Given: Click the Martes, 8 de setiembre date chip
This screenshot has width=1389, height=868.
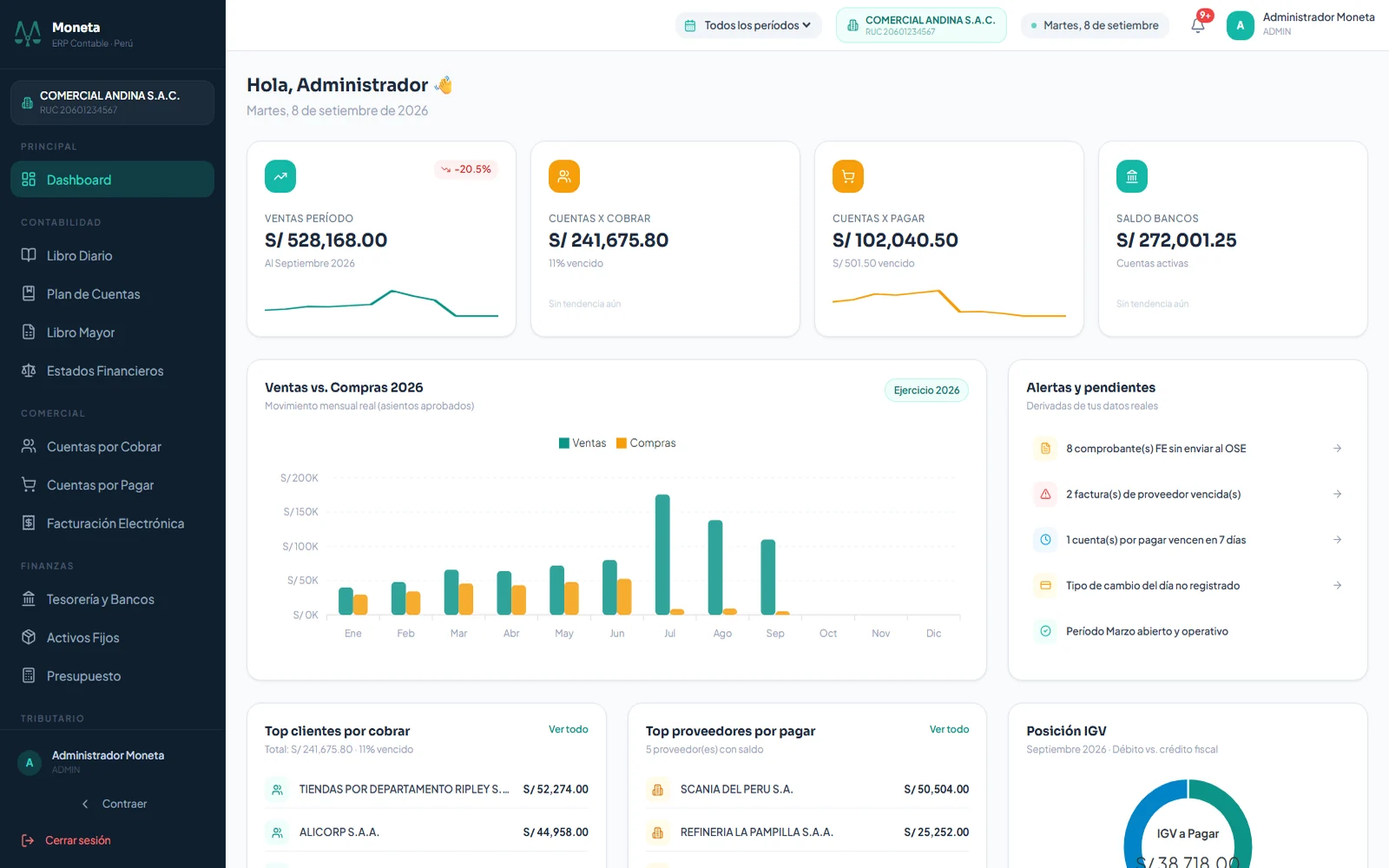Looking at the screenshot, I should pyautogui.click(x=1095, y=25).
